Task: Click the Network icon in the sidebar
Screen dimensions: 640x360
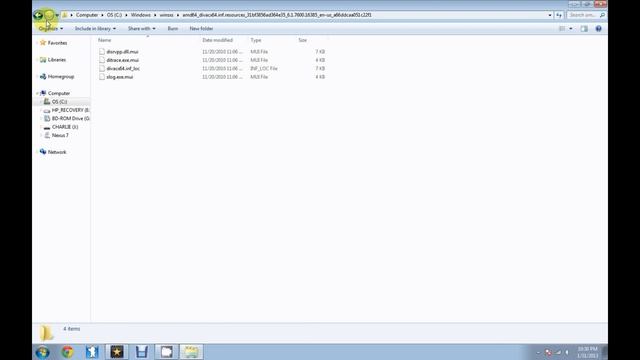Action: 43,151
